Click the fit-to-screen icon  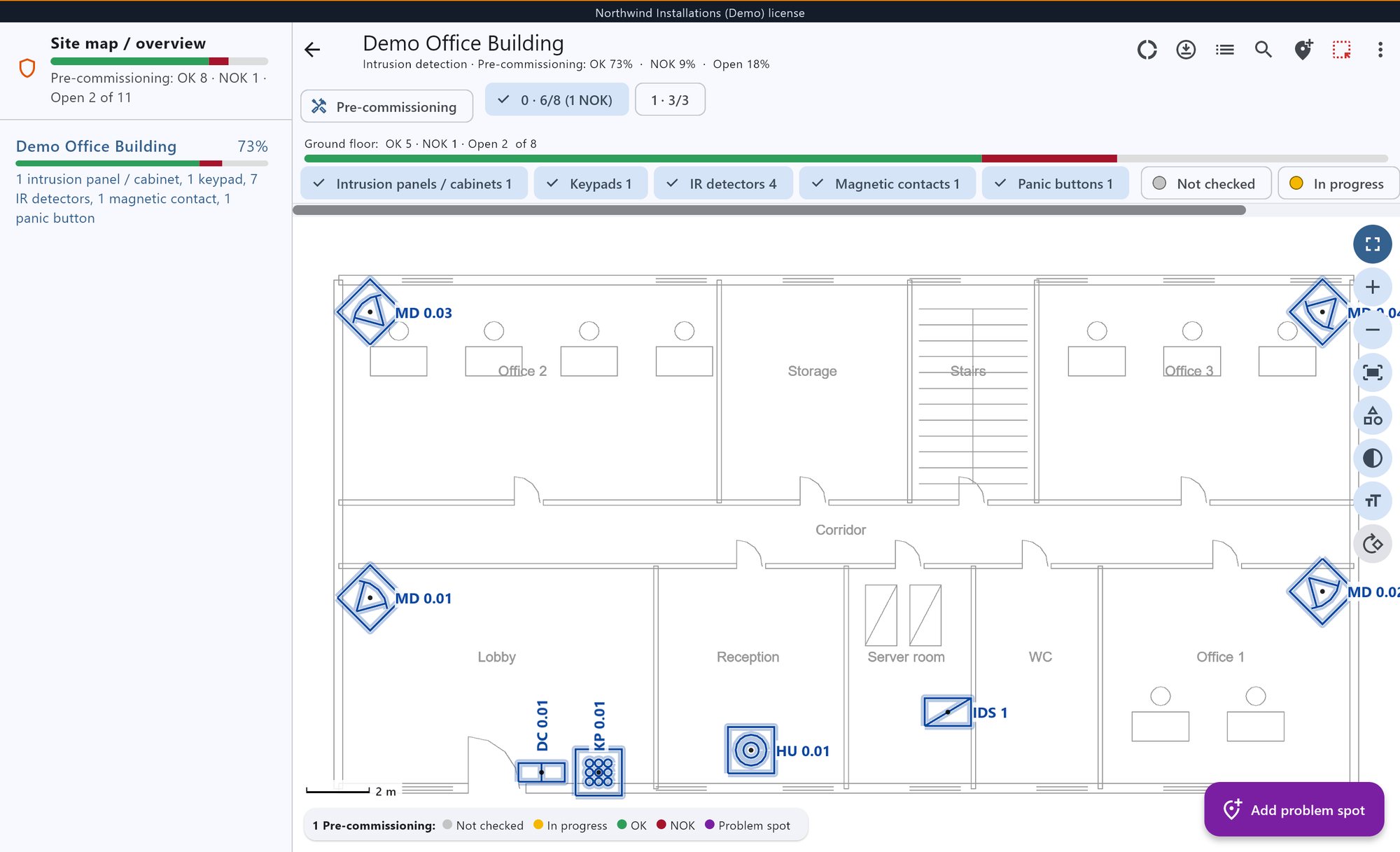point(1372,372)
